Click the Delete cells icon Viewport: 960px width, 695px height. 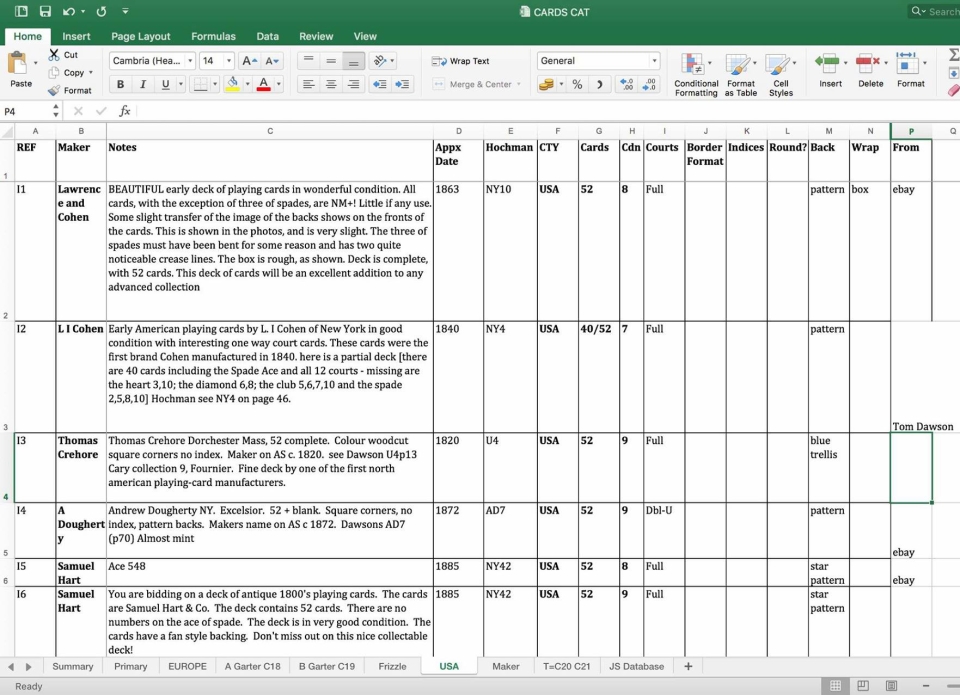pos(868,62)
